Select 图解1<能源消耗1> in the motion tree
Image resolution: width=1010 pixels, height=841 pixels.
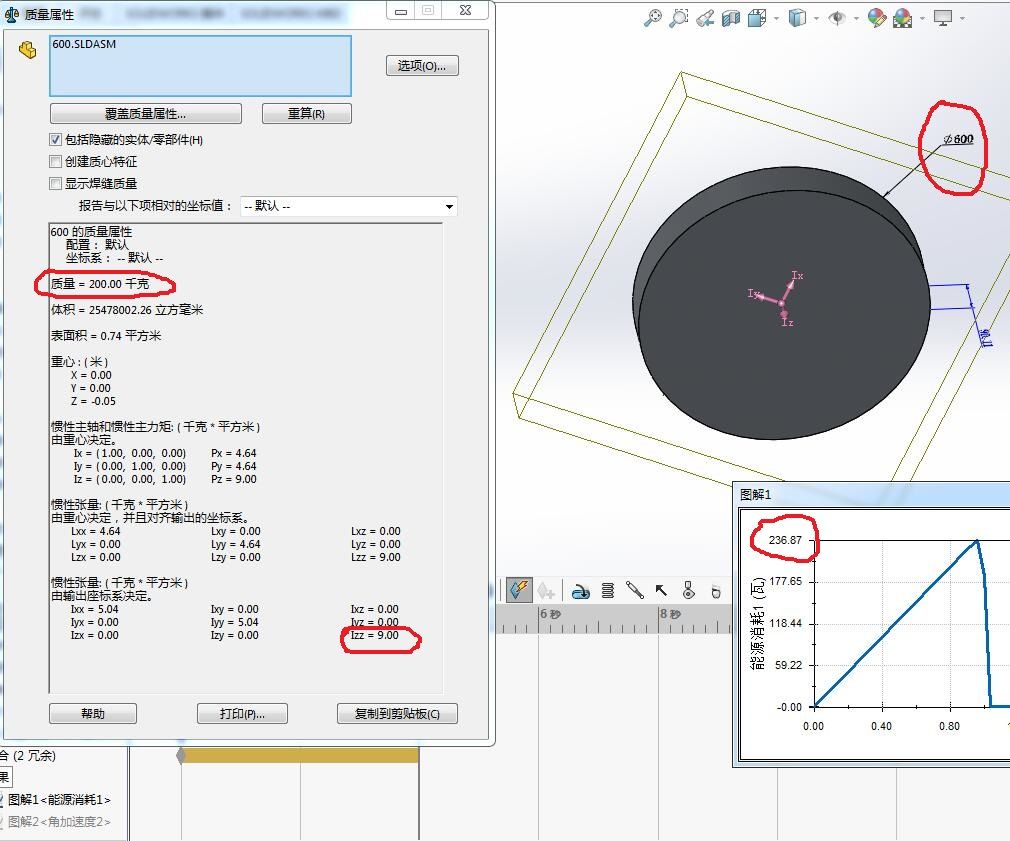tap(60, 800)
